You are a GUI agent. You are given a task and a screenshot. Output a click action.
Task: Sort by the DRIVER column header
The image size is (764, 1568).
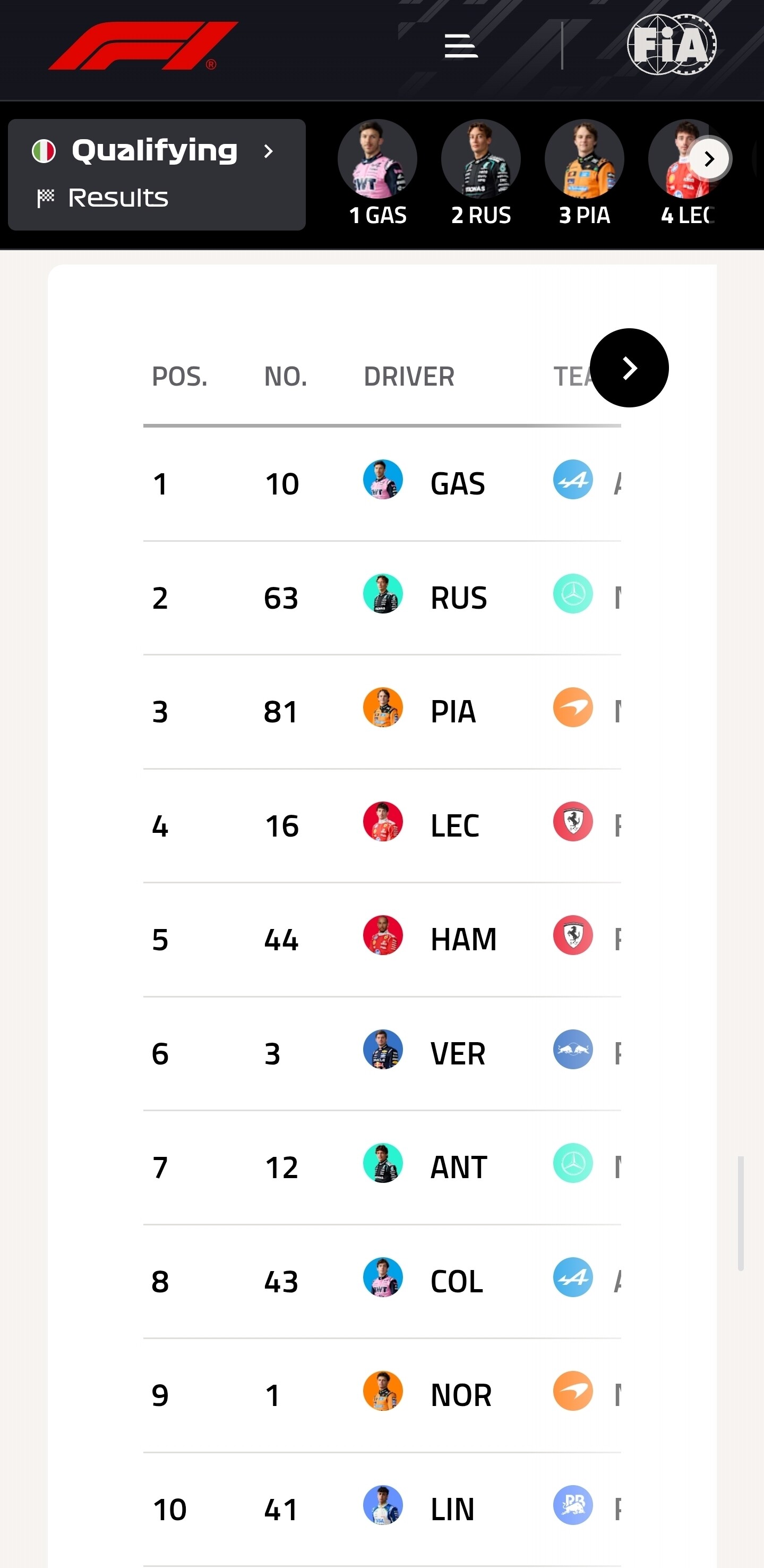409,377
